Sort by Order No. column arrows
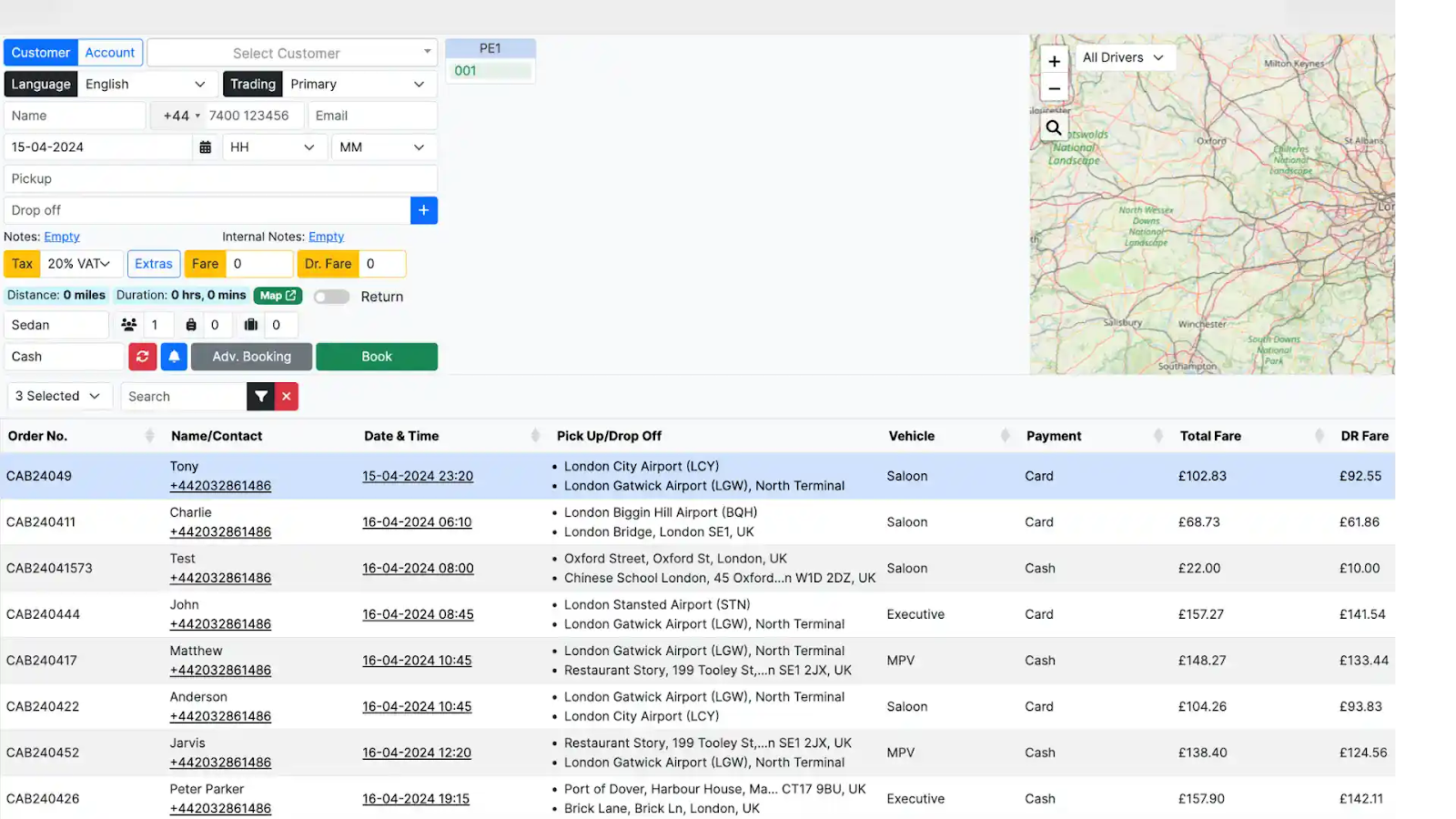The image size is (1456, 819). coord(149,436)
